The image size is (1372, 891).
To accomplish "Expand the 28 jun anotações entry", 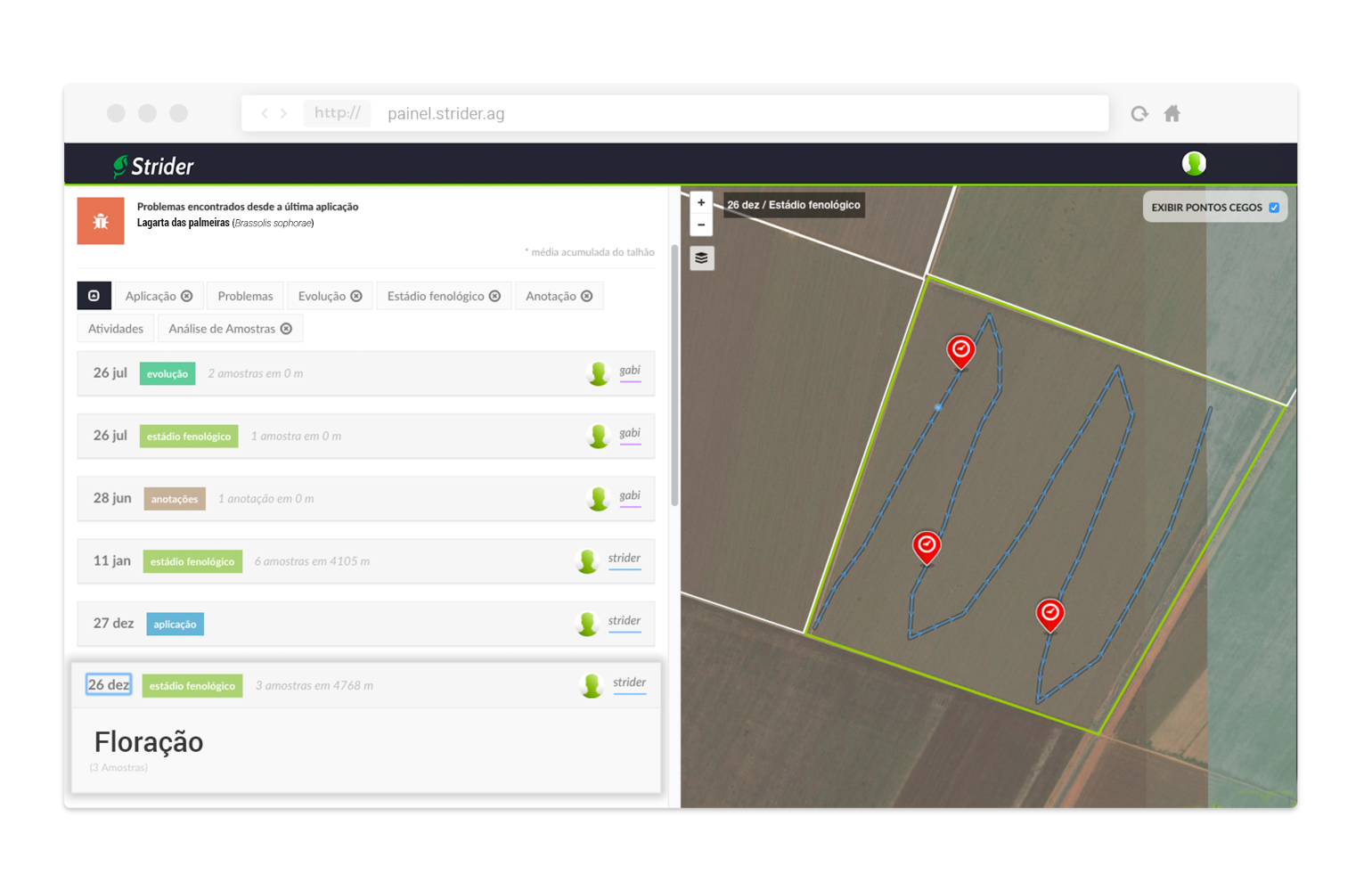I will click(366, 499).
